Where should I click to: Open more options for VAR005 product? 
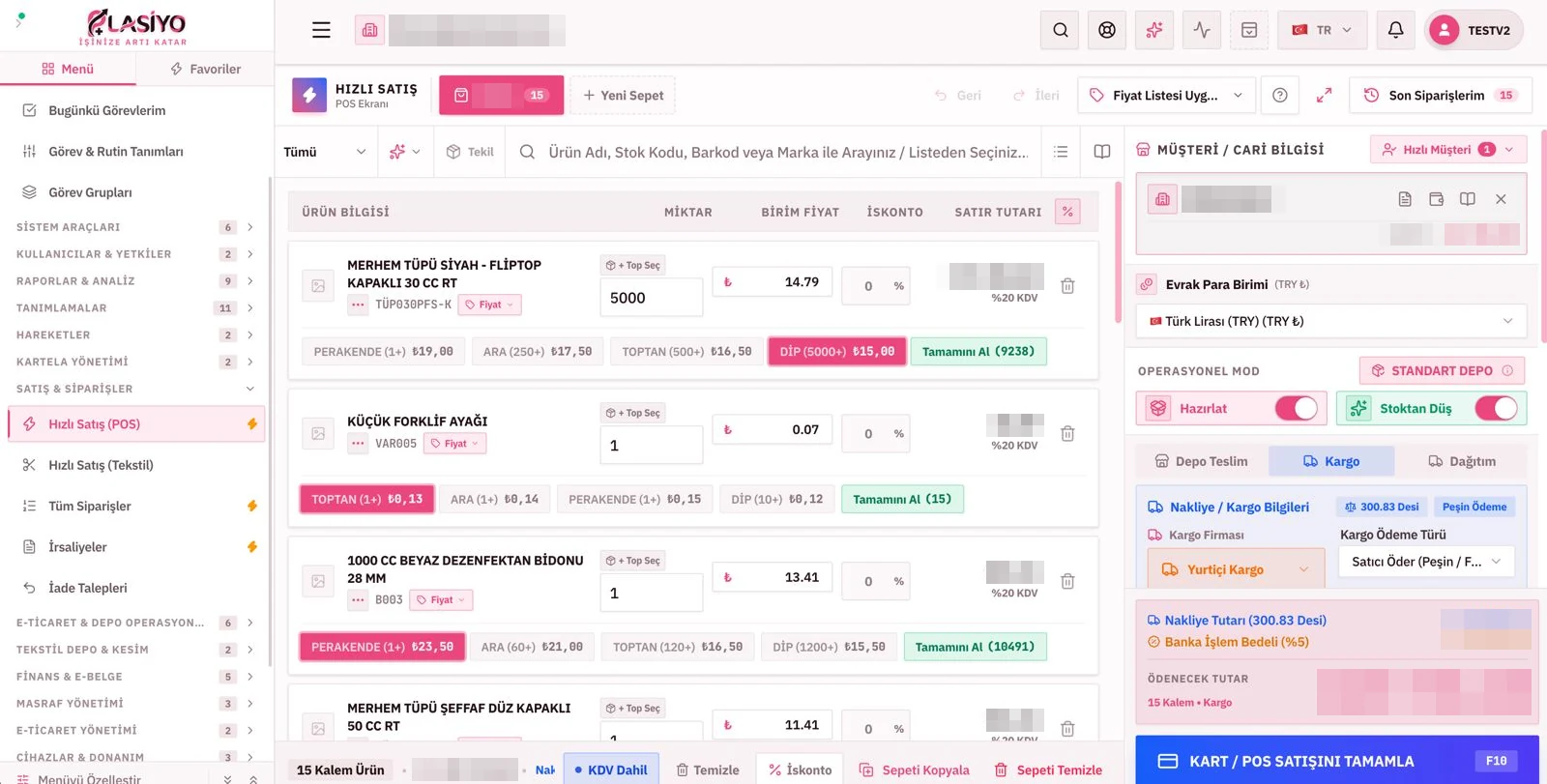pyautogui.click(x=358, y=444)
